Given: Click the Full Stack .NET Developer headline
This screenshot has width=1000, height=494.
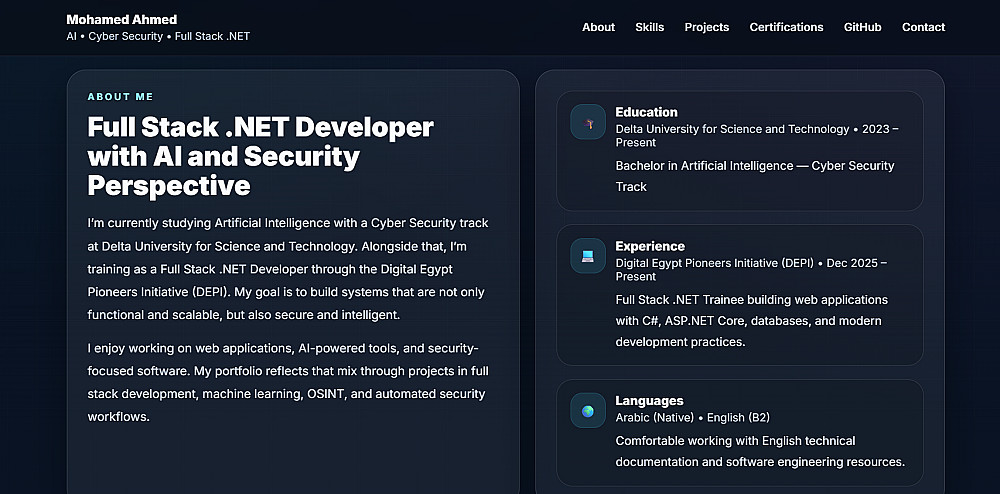Looking at the screenshot, I should point(260,156).
